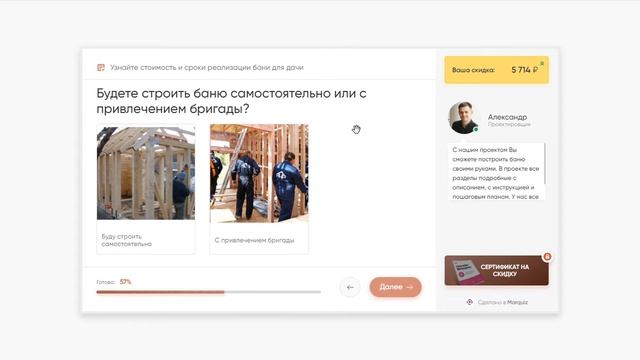
Task: Click the consultant message scrollbar
Action: tap(545, 163)
